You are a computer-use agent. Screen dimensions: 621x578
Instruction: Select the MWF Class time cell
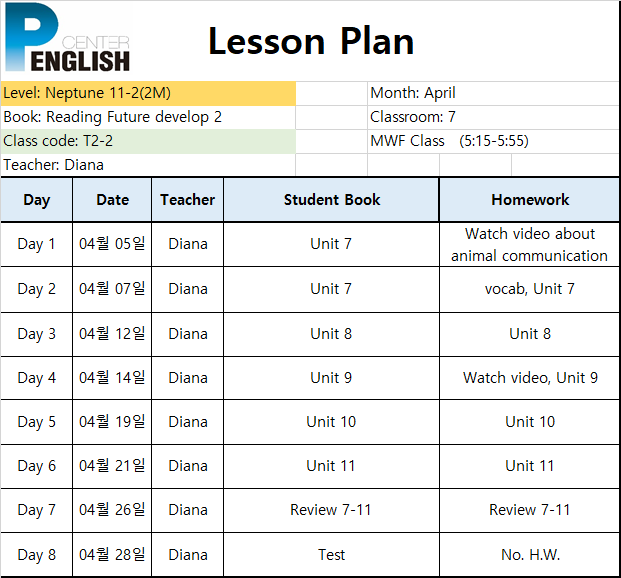pyautogui.click(x=493, y=141)
